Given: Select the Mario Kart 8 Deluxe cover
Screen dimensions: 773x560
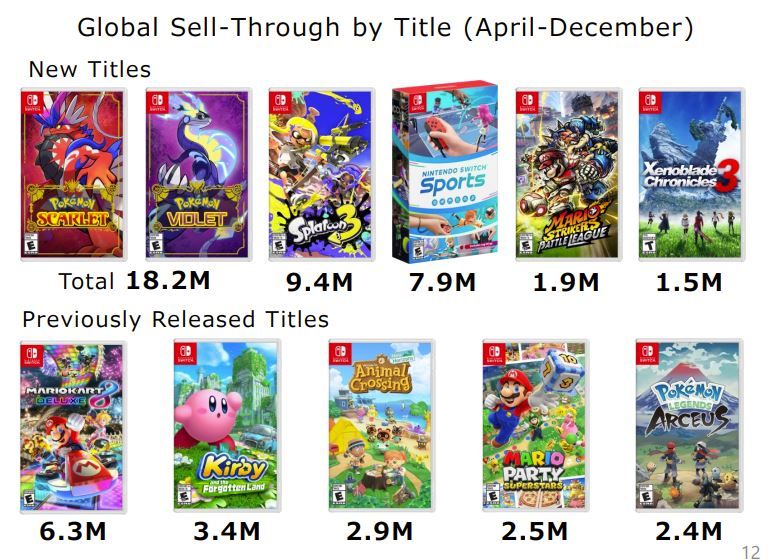Looking at the screenshot, I should 73,427.
